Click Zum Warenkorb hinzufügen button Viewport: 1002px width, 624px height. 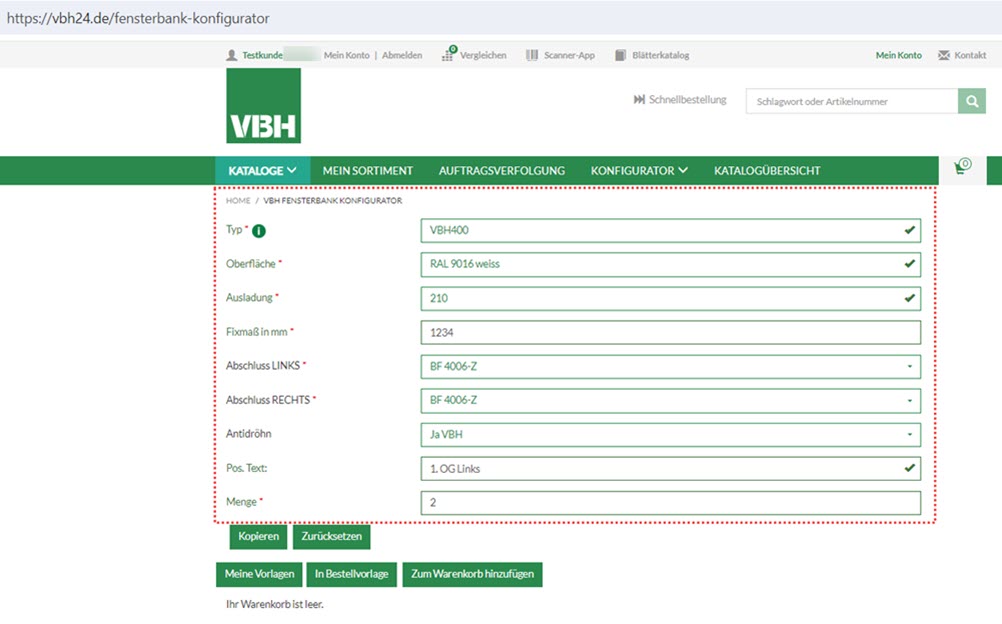tap(472, 574)
